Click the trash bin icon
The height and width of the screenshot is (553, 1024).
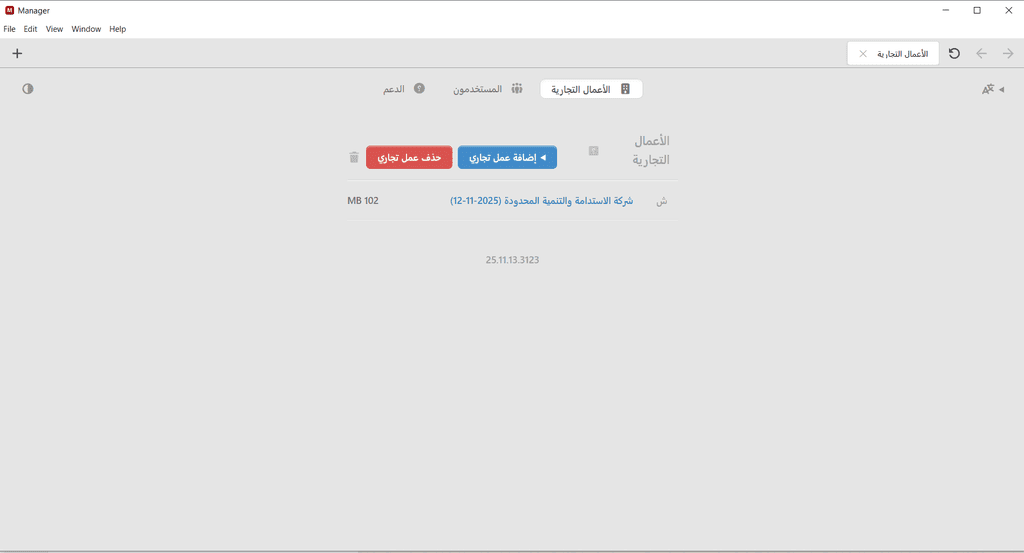click(354, 157)
